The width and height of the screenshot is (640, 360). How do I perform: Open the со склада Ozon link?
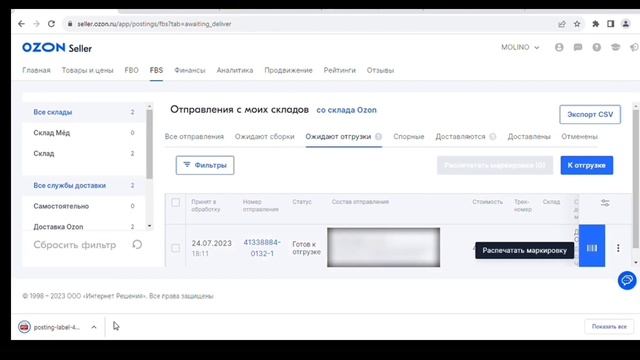[x=347, y=110]
